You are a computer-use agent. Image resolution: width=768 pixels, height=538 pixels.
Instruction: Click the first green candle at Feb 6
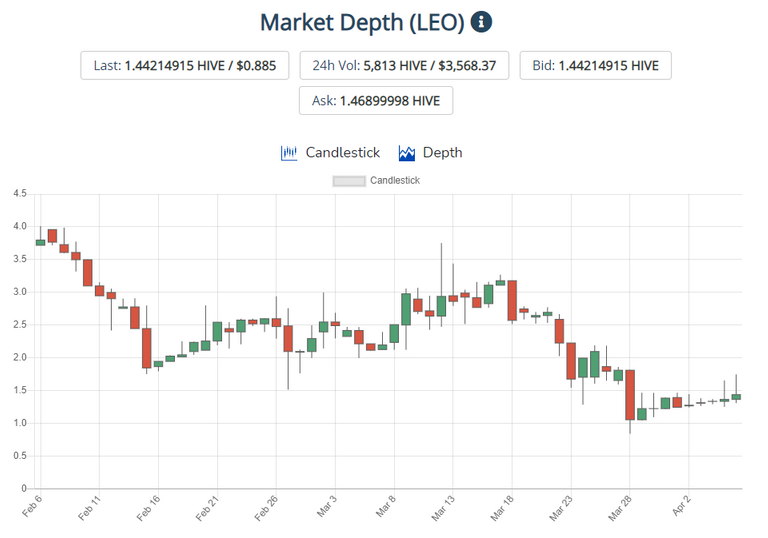click(x=40, y=243)
